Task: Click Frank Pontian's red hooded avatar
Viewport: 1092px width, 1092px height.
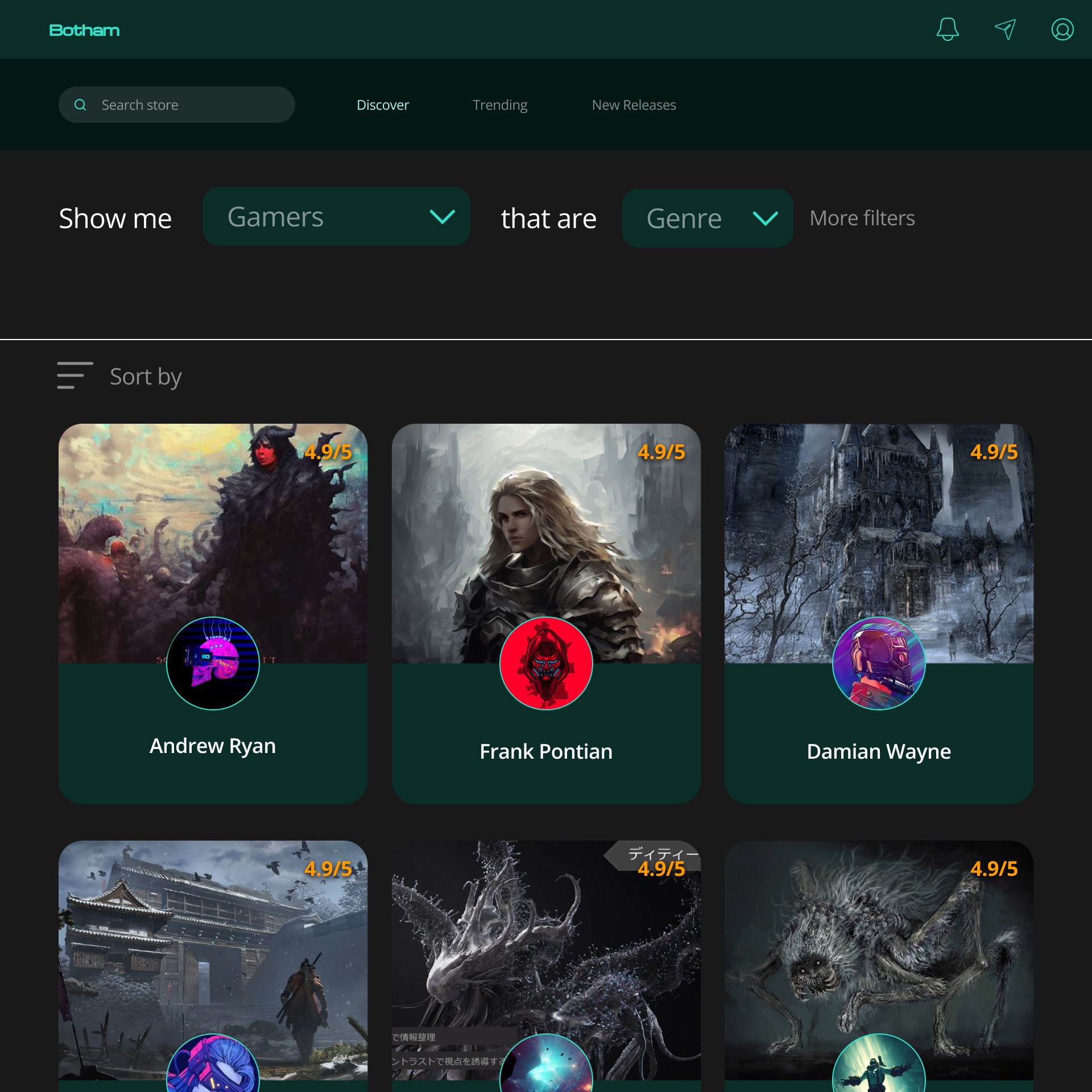Action: pyautogui.click(x=546, y=663)
